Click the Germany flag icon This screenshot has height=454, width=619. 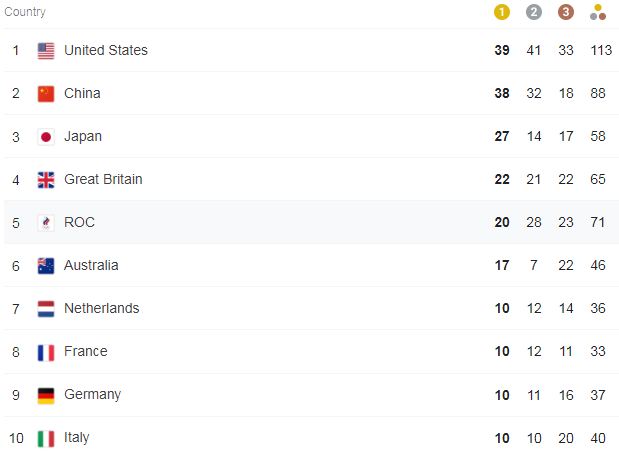click(46, 395)
